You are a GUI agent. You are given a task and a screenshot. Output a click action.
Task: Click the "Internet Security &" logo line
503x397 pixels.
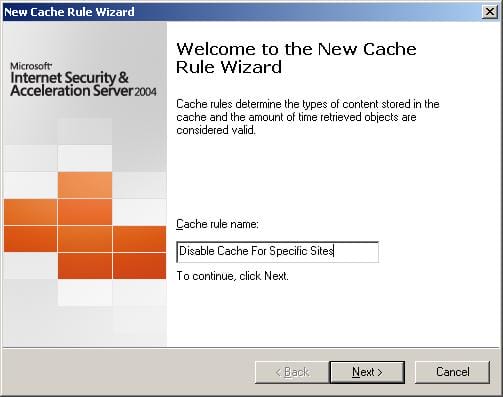tap(69, 78)
